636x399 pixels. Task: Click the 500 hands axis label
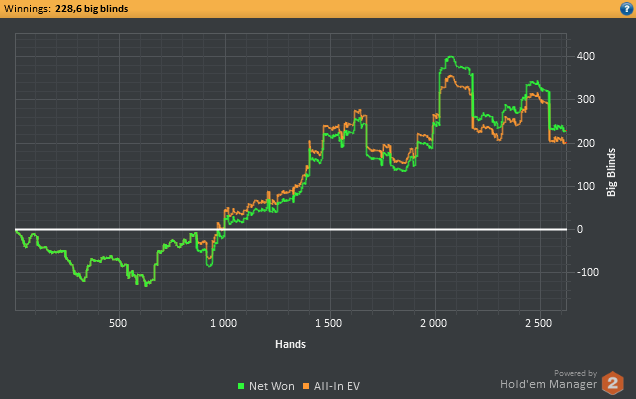point(118,323)
